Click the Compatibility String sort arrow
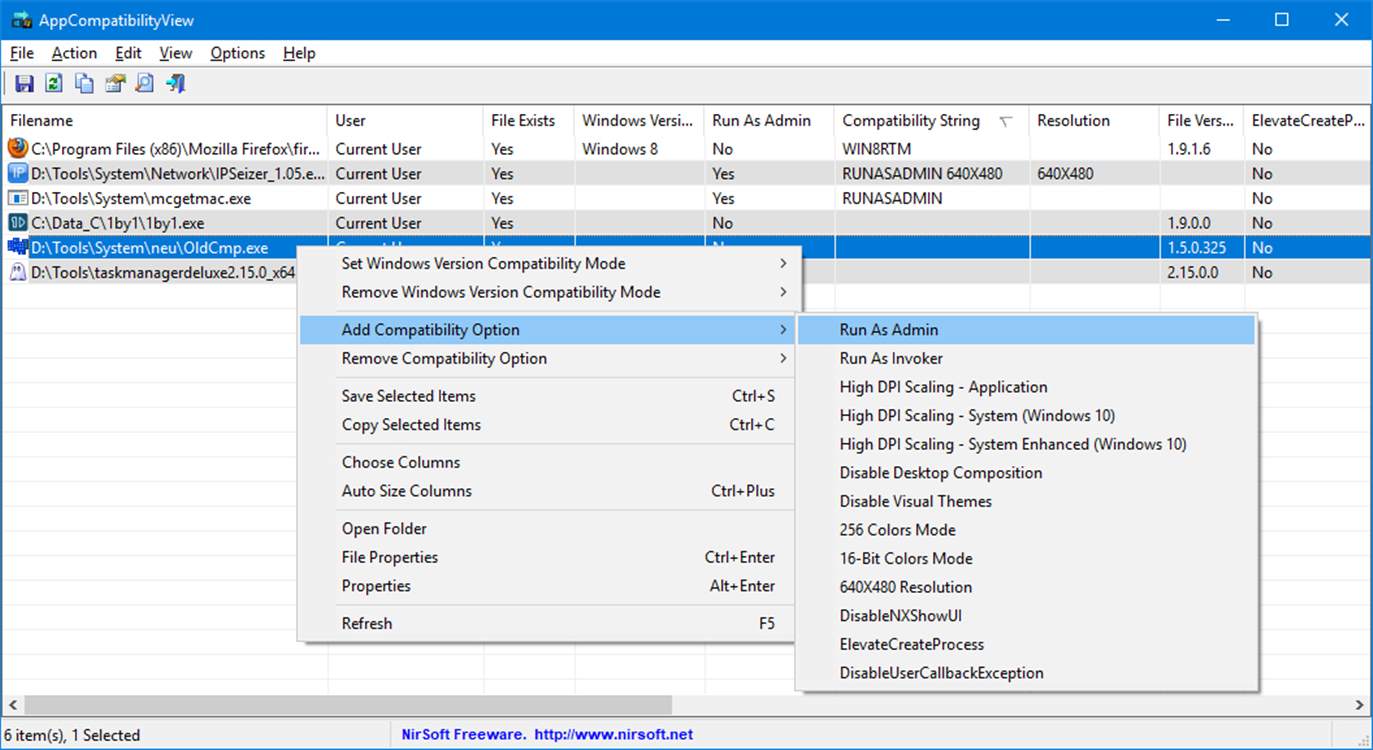Image resolution: width=1373 pixels, height=750 pixels. (1006, 121)
